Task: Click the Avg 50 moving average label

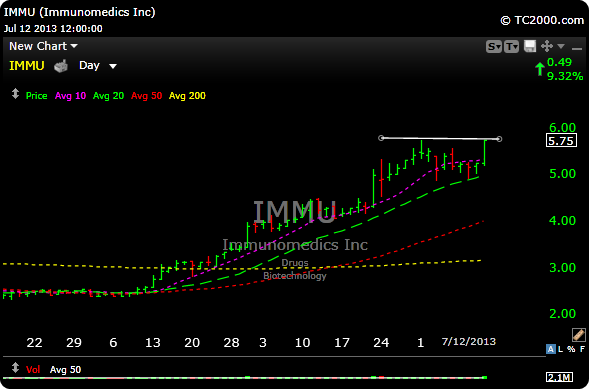Action: point(146,96)
